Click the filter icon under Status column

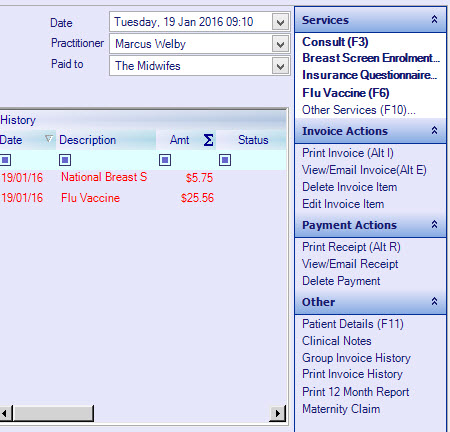(225, 160)
